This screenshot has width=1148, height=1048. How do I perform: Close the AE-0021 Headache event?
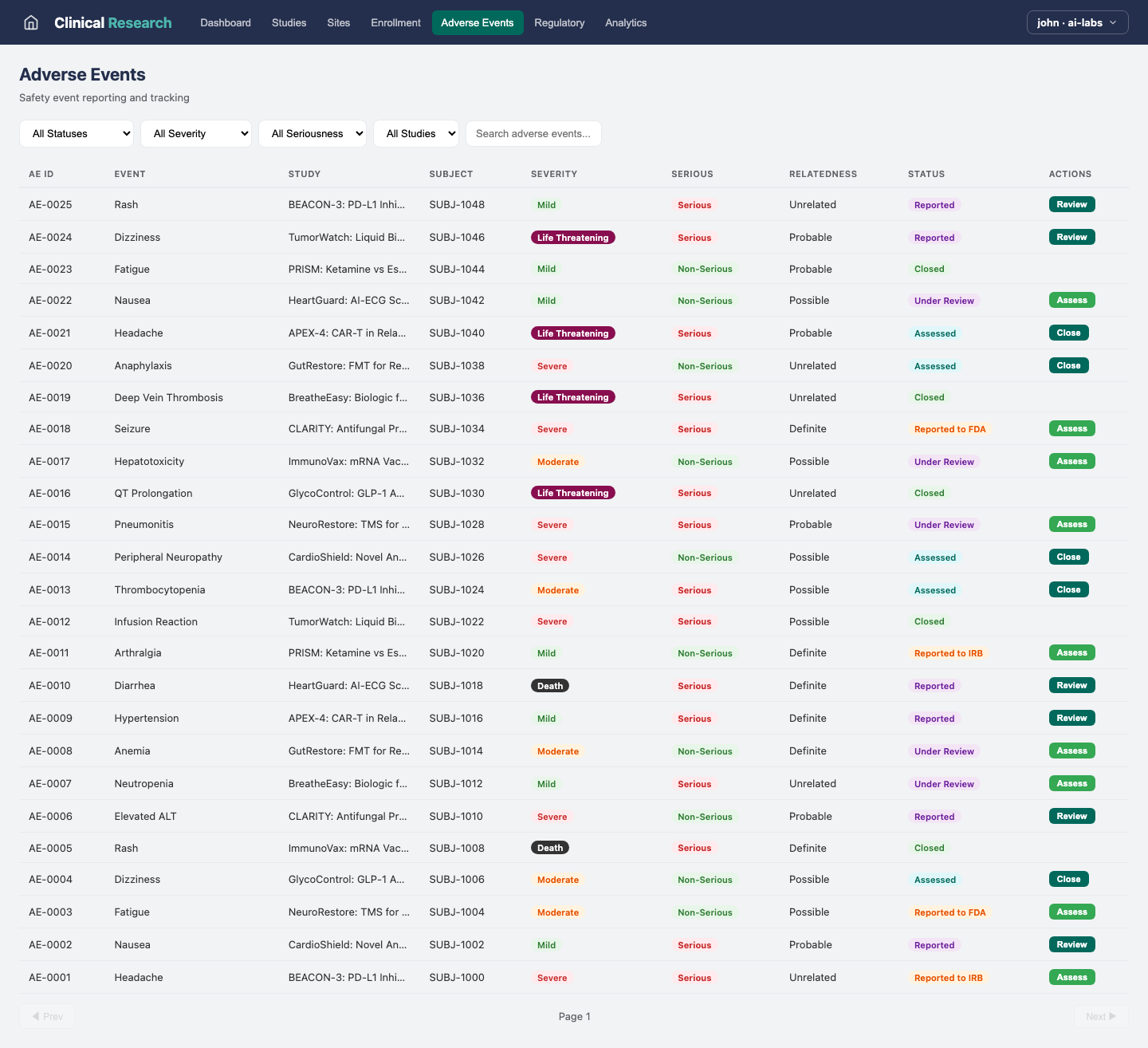pyautogui.click(x=1068, y=333)
